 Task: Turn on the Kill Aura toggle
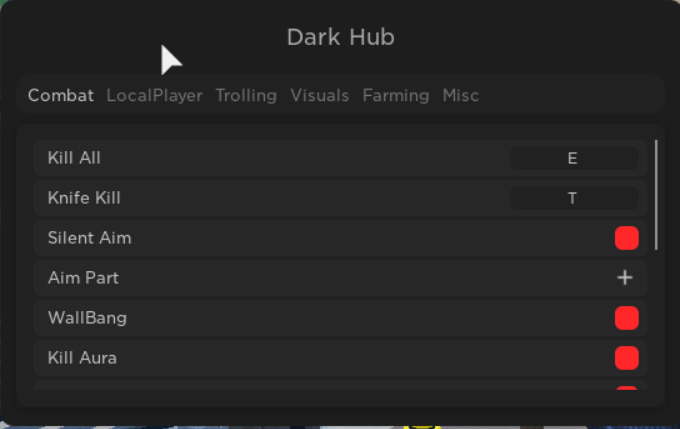(627, 358)
